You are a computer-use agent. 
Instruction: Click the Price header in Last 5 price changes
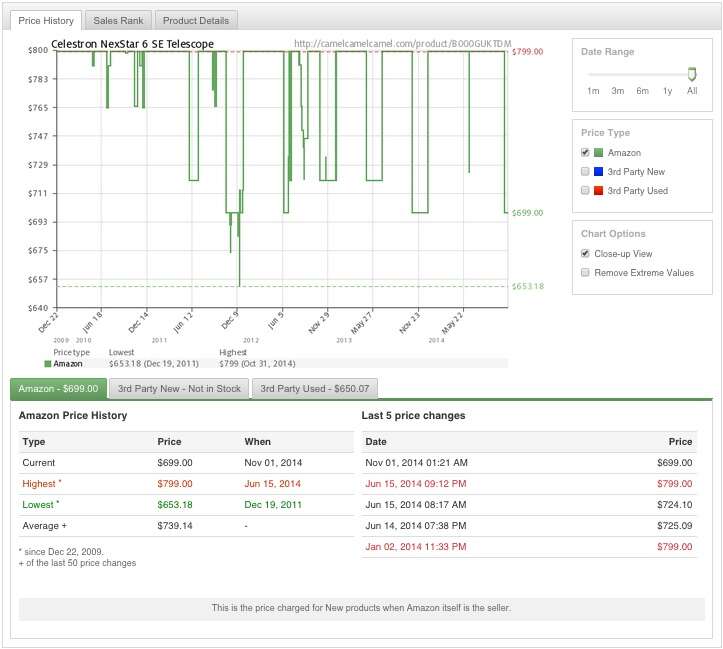coord(680,442)
